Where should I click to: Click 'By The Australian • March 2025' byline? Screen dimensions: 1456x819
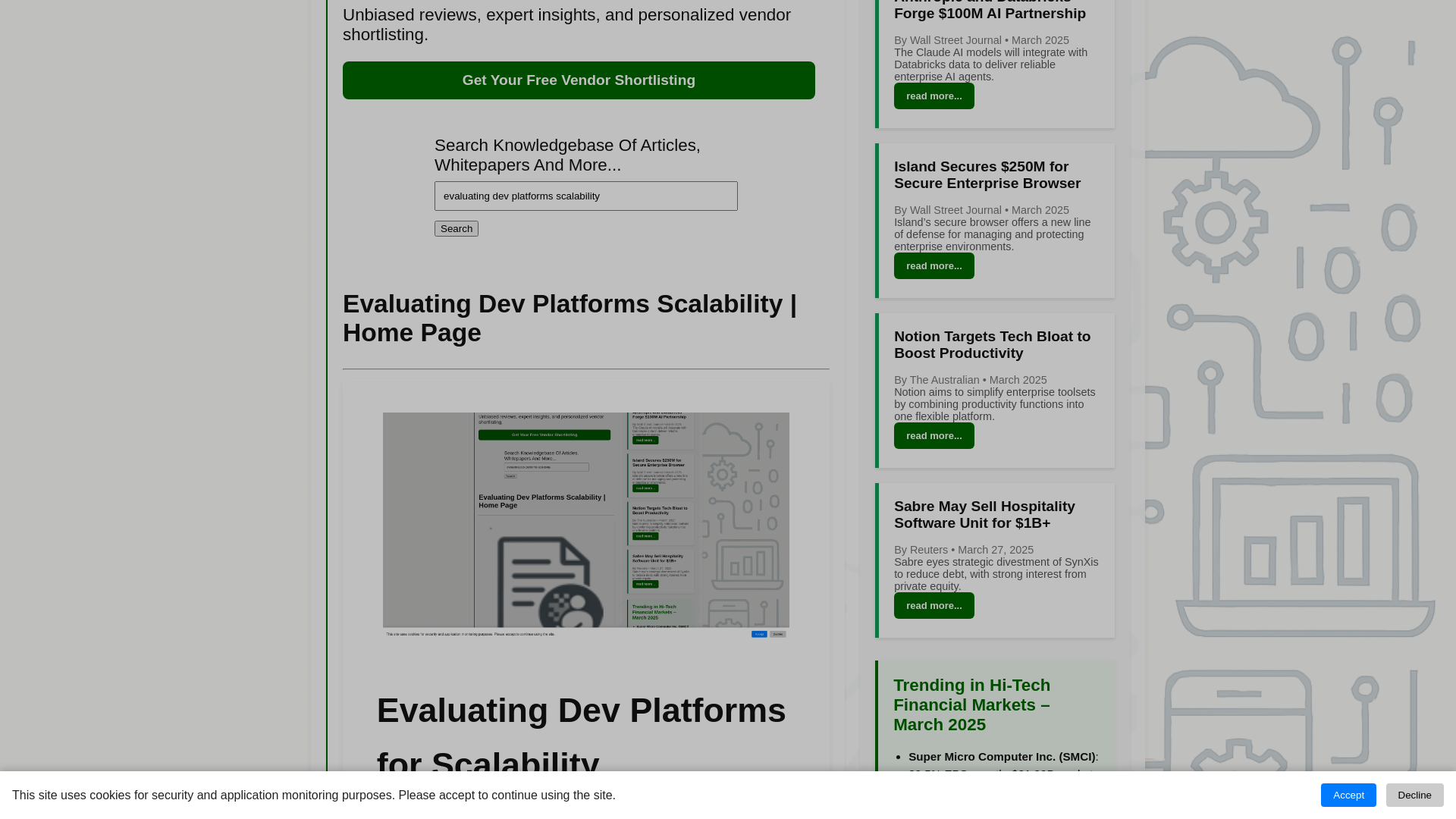tap(970, 380)
